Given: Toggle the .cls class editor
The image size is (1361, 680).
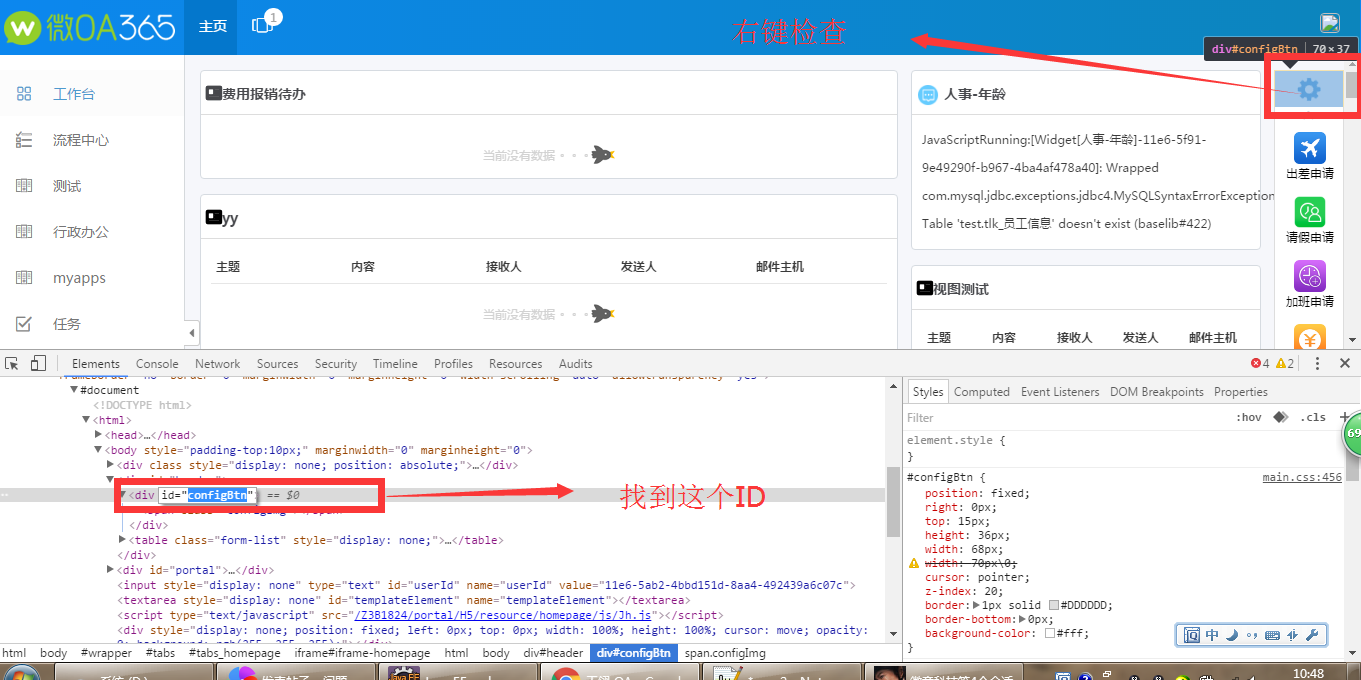Looking at the screenshot, I should tap(1313, 417).
